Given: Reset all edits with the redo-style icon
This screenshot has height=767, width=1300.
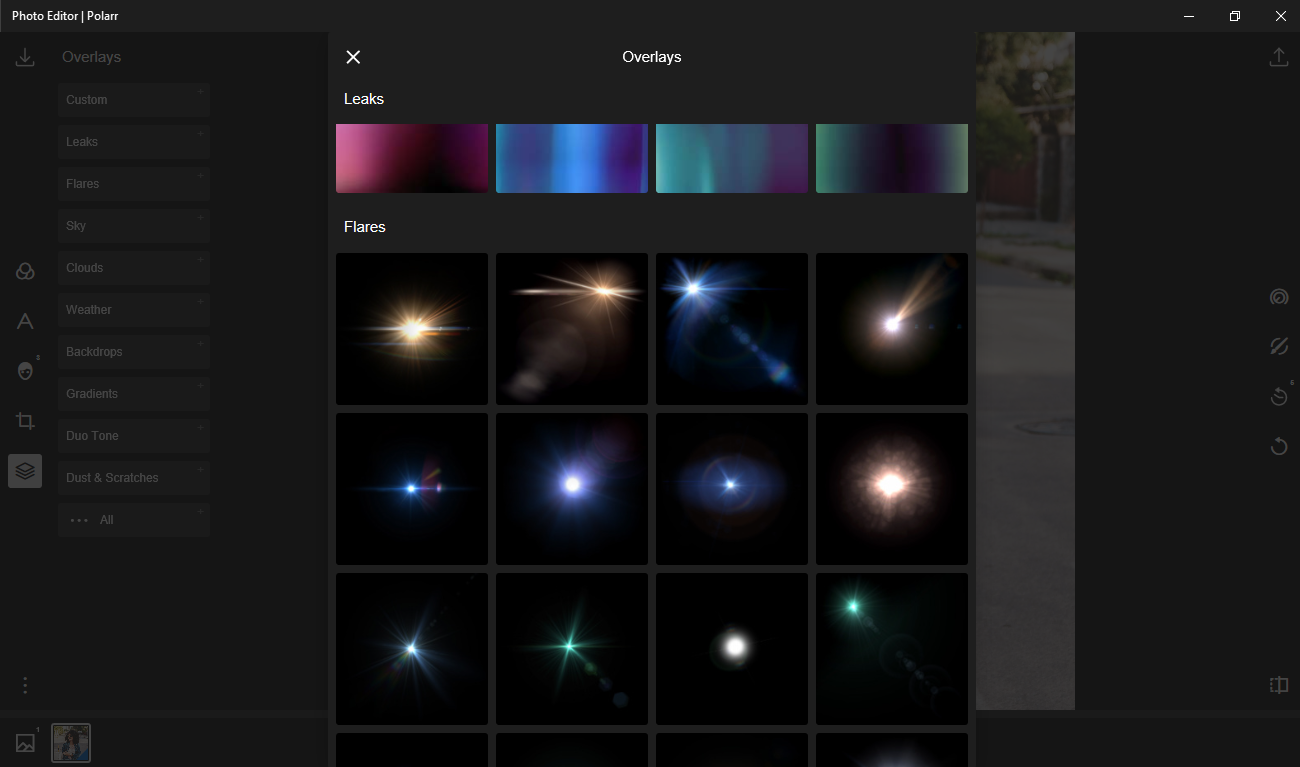Looking at the screenshot, I should [x=1278, y=446].
